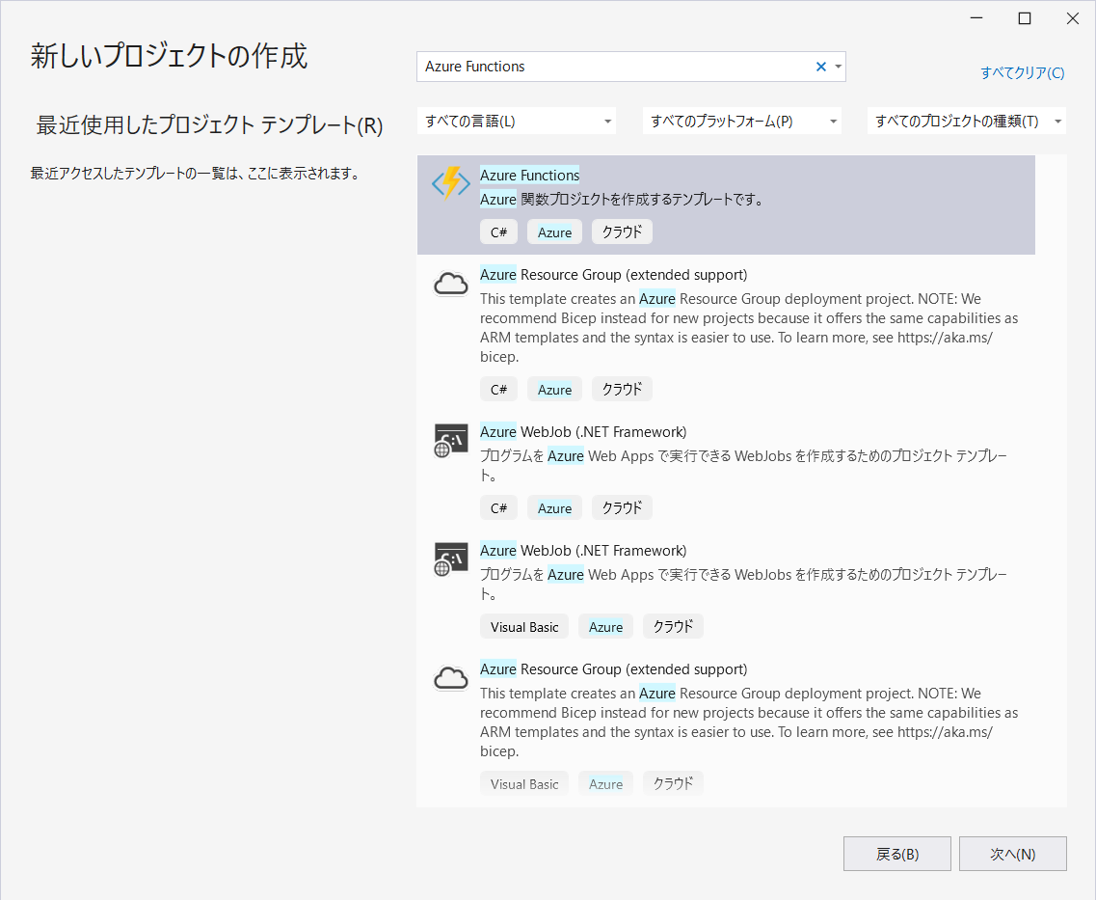Click the C# tag under first Resource Group template
Screen dimensions: 1096x900
tap(498, 389)
